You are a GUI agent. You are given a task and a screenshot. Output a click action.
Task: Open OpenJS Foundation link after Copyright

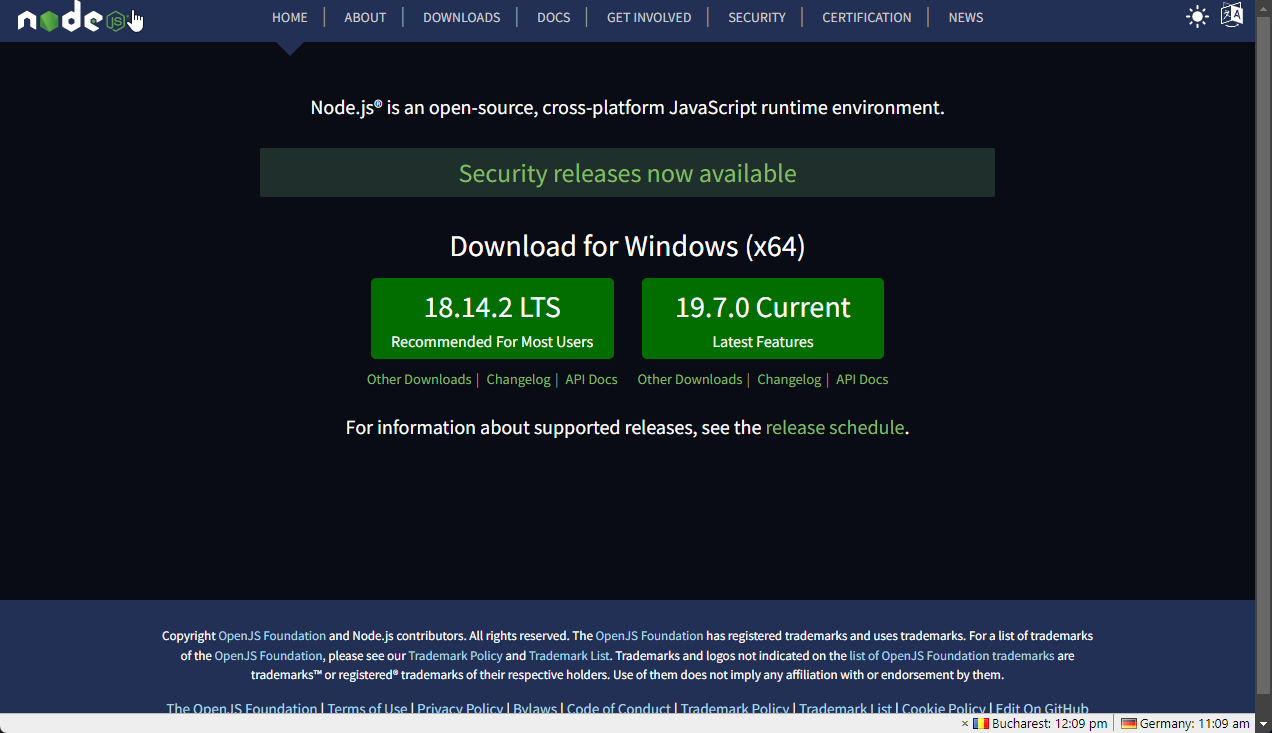(272, 636)
